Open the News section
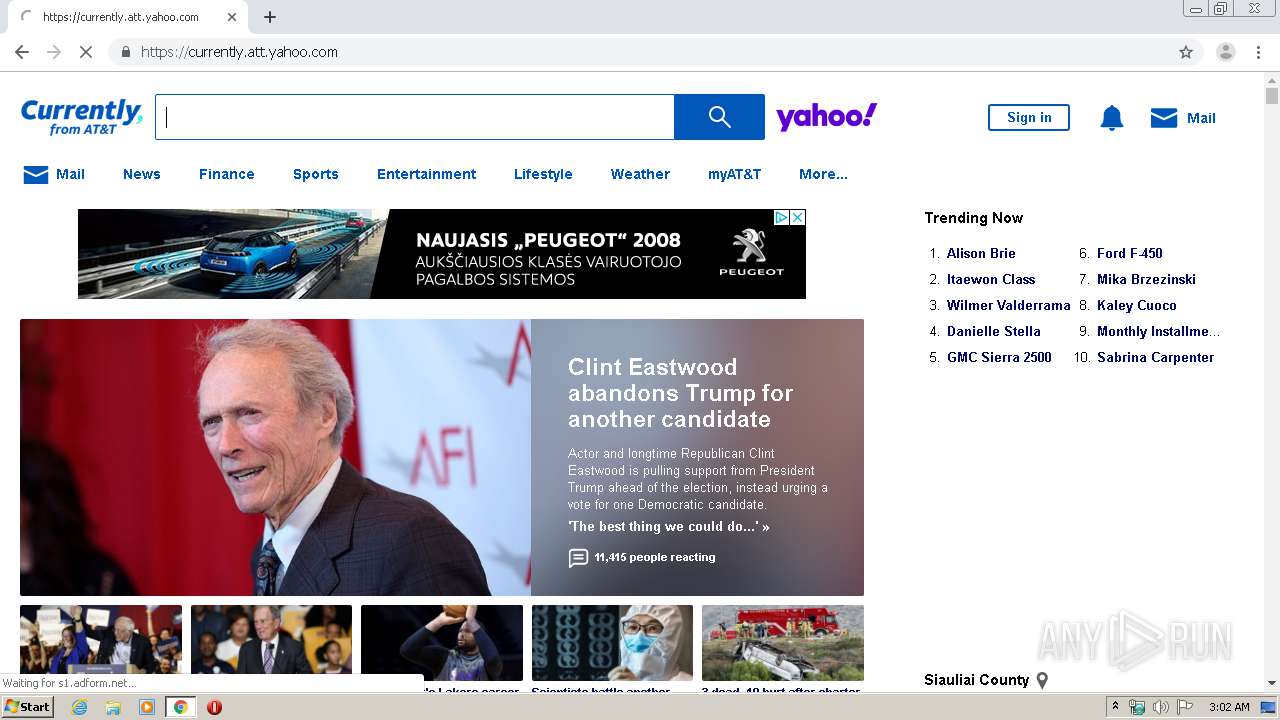This screenshot has width=1280, height=720. click(x=142, y=174)
